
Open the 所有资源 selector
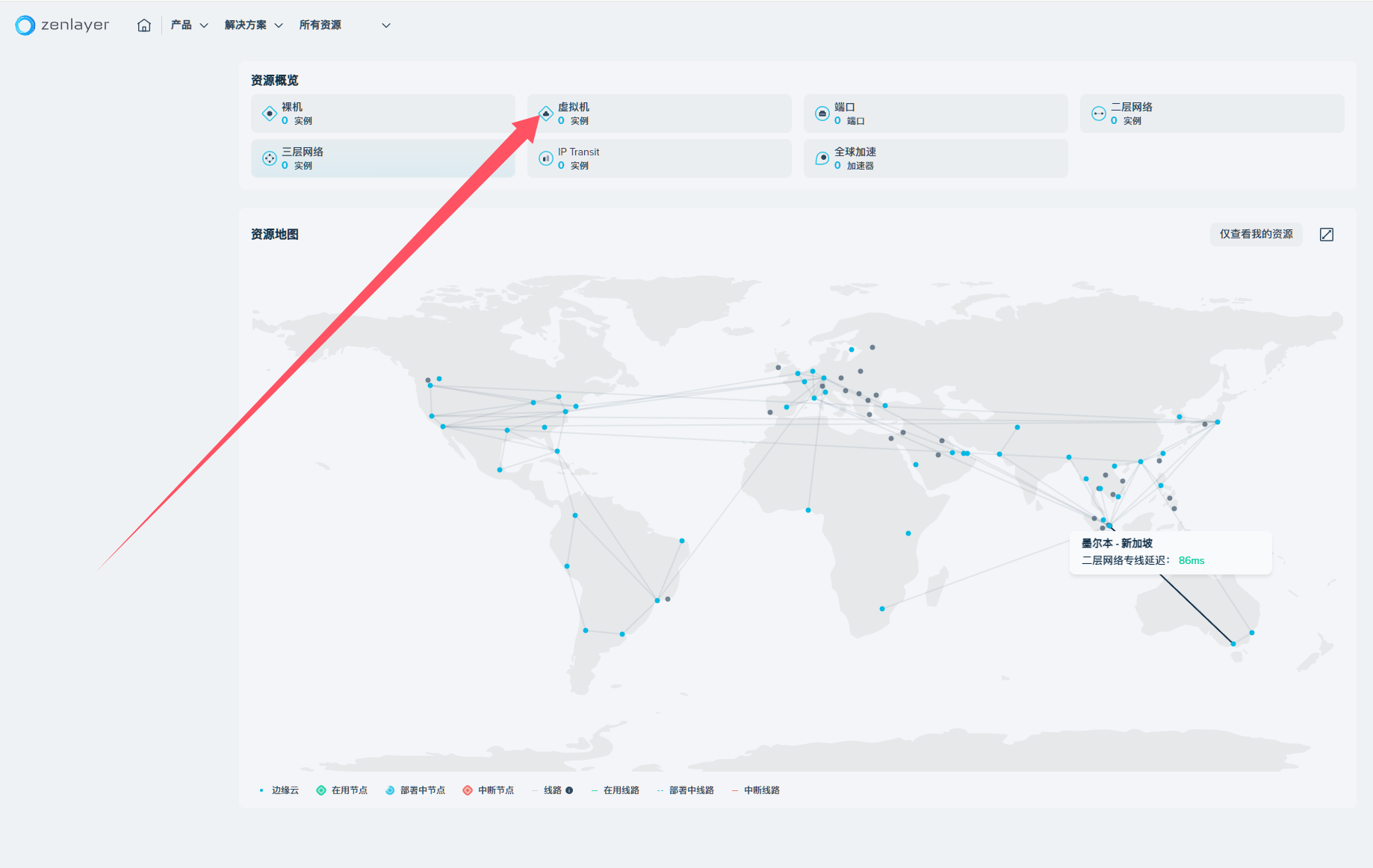pyautogui.click(x=344, y=25)
